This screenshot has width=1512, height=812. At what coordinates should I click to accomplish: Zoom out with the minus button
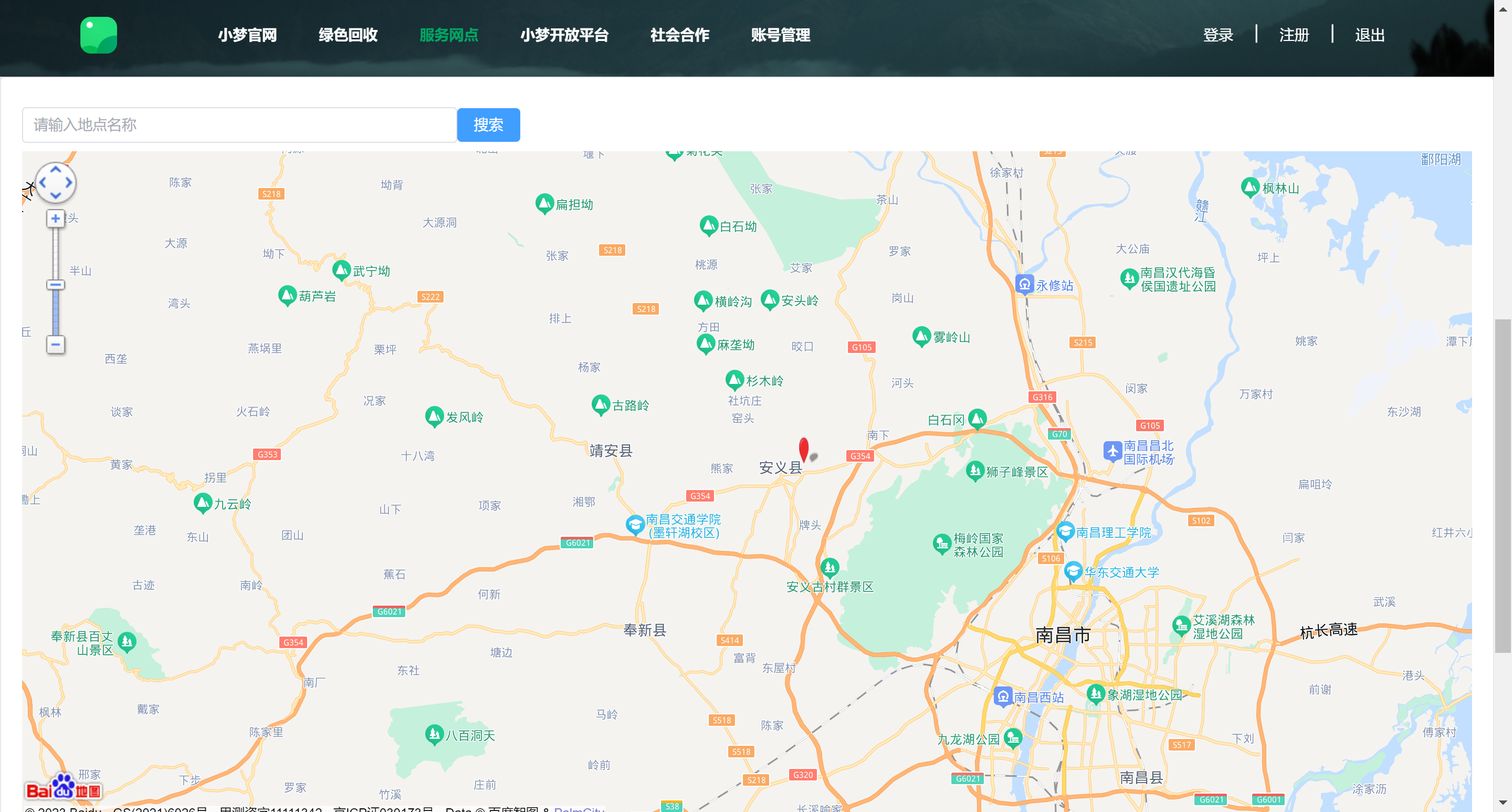55,345
